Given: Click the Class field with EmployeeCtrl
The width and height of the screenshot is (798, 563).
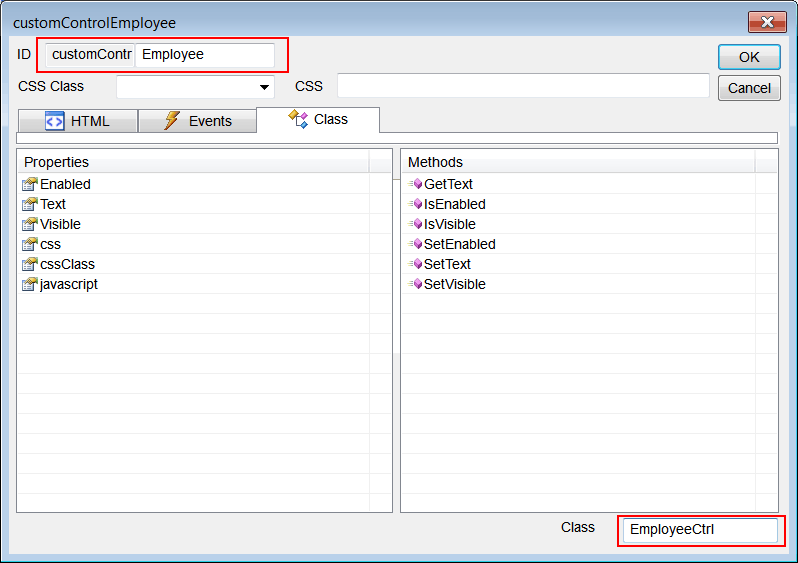Looking at the screenshot, I should (x=700, y=530).
